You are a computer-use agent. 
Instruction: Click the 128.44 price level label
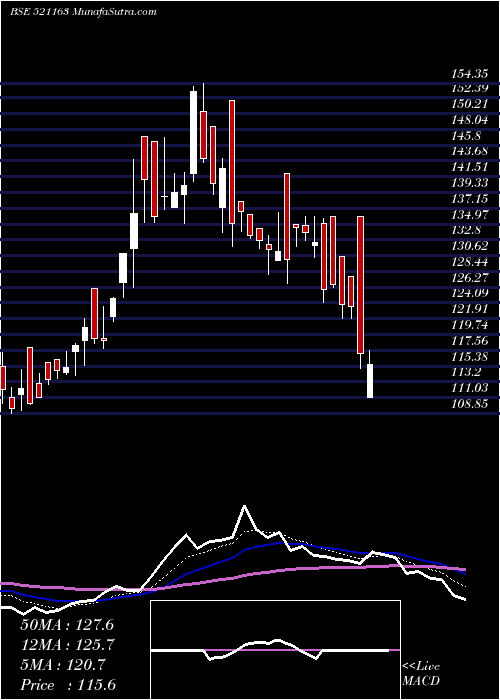pos(468,262)
